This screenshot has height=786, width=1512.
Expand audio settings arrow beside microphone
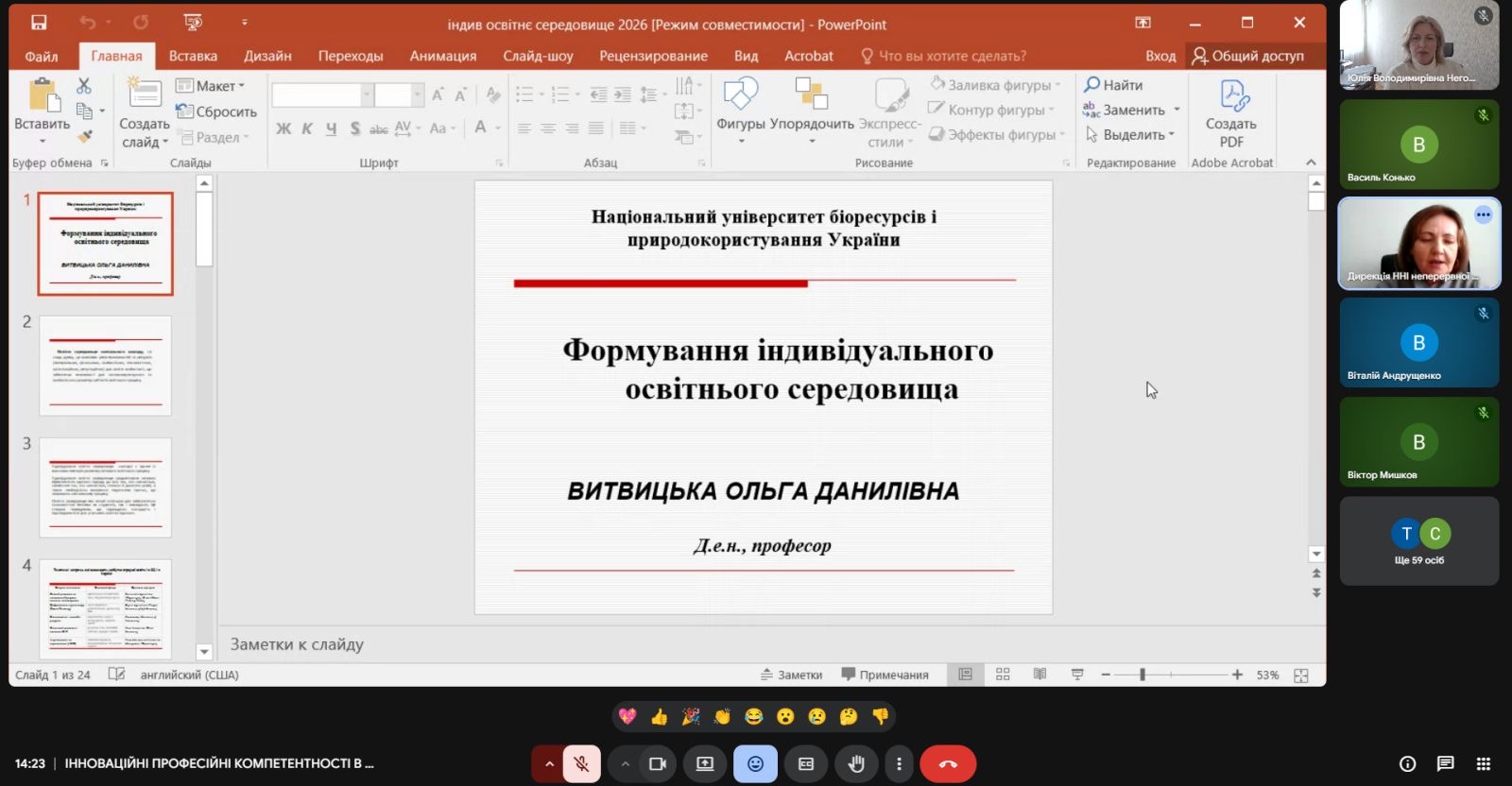[548, 763]
